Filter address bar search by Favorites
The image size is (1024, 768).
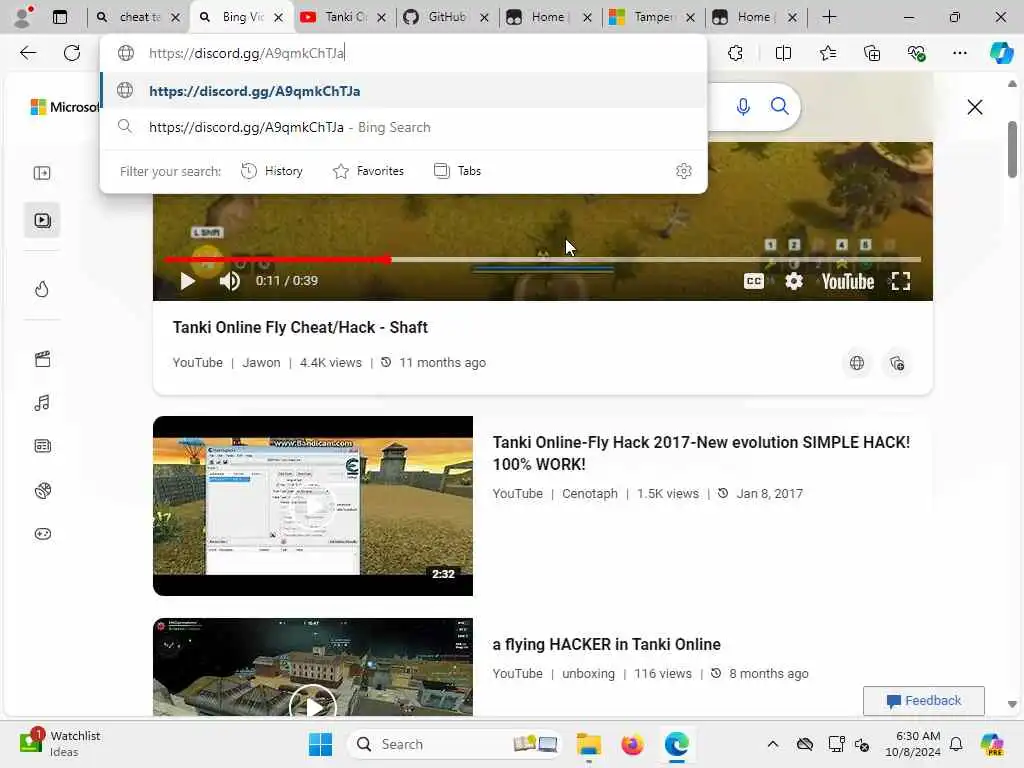click(368, 171)
